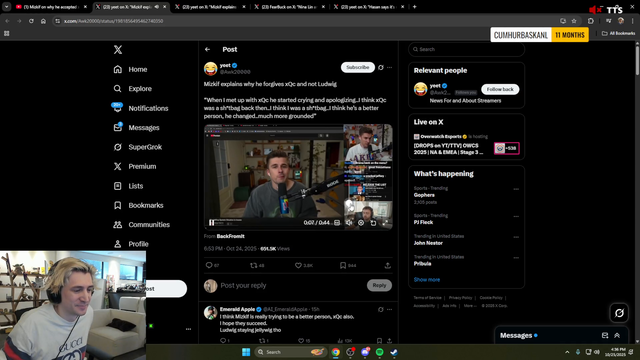This screenshot has width=640, height=360.
Task: Bookmark this page with star icon
Action: click(x=574, y=21)
